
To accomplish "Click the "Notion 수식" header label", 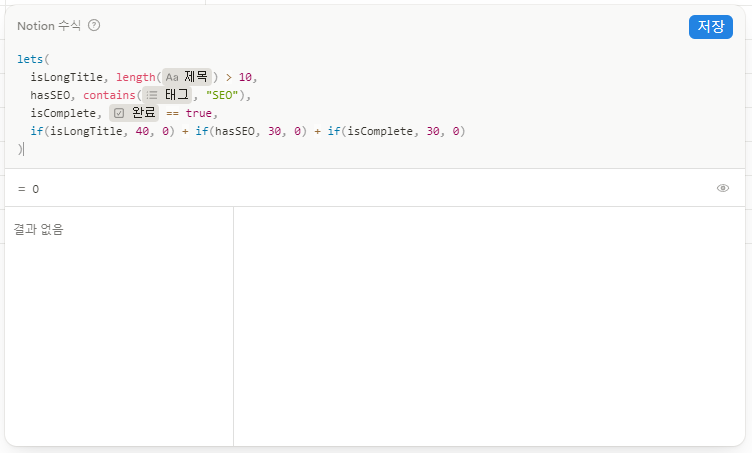I will [x=49, y=26].
